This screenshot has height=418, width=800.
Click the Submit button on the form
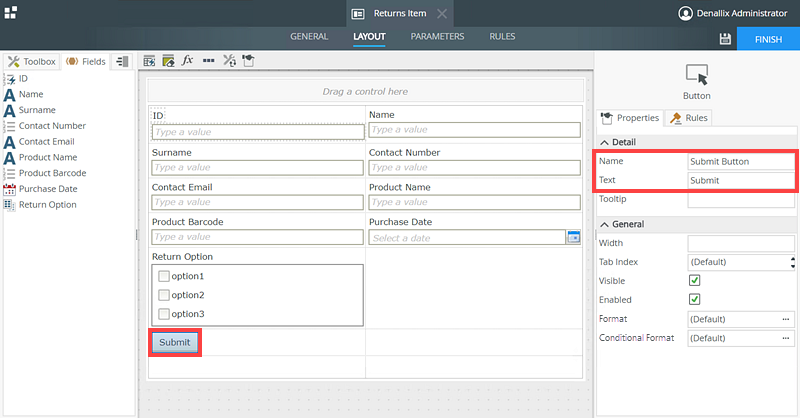click(x=174, y=342)
